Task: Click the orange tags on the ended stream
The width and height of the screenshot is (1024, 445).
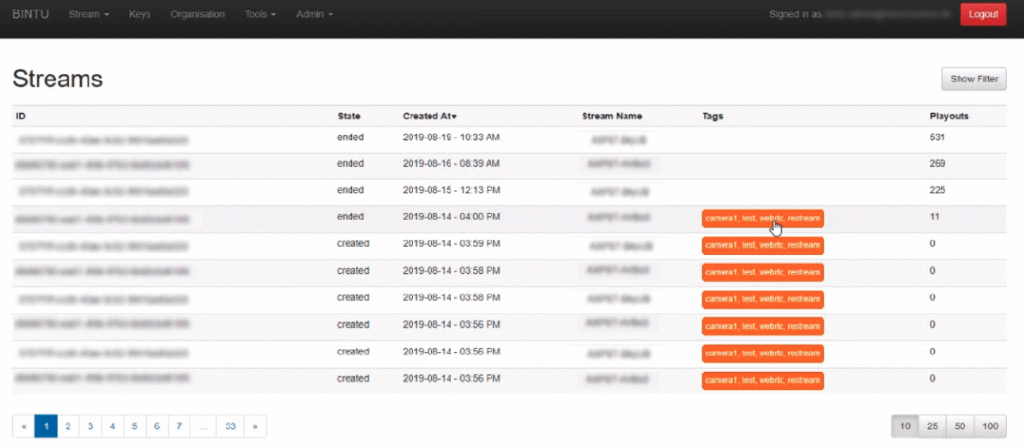Action: point(763,219)
